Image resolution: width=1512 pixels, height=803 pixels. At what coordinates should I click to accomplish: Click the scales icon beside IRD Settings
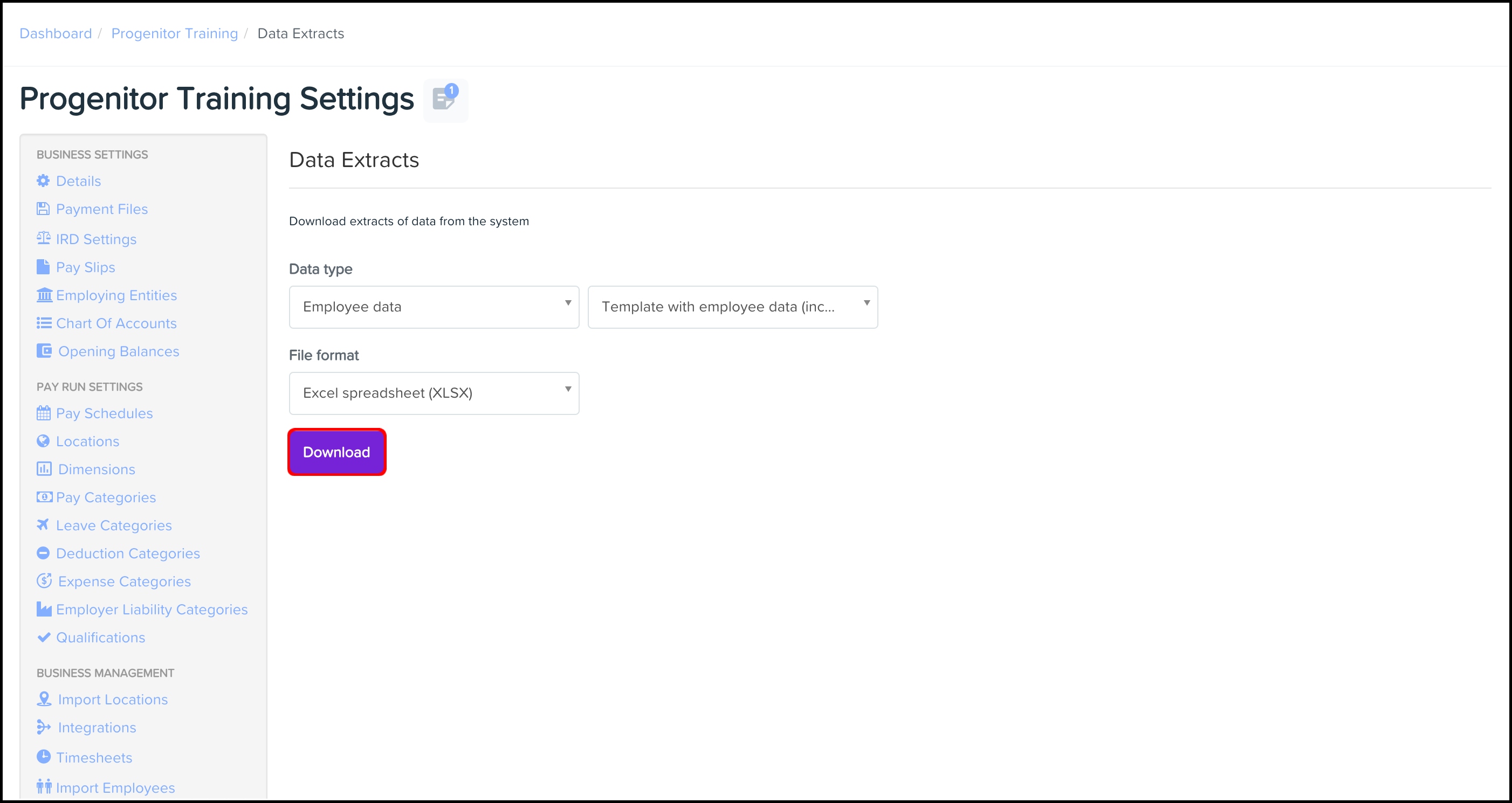click(44, 238)
